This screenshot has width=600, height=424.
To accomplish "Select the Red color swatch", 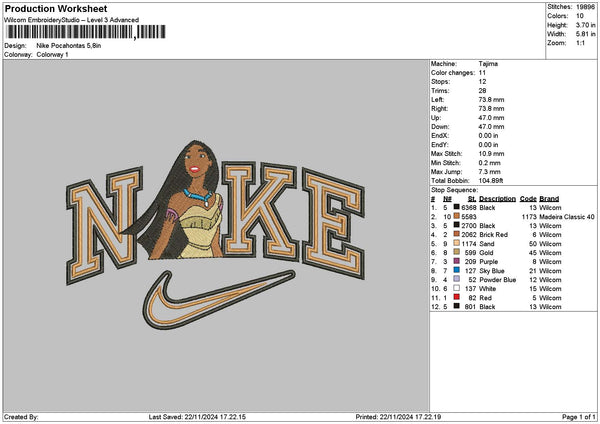I will 457,297.
